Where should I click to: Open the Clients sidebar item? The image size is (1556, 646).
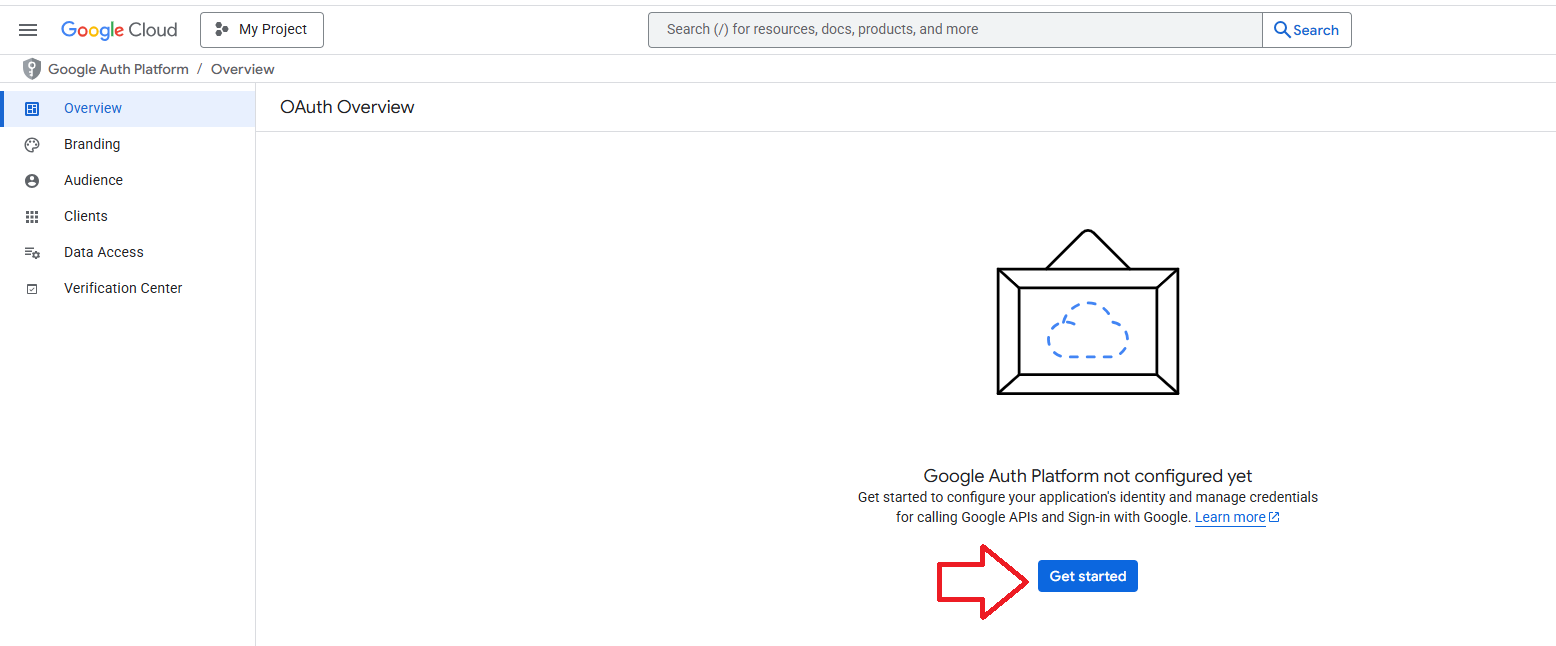(128, 216)
